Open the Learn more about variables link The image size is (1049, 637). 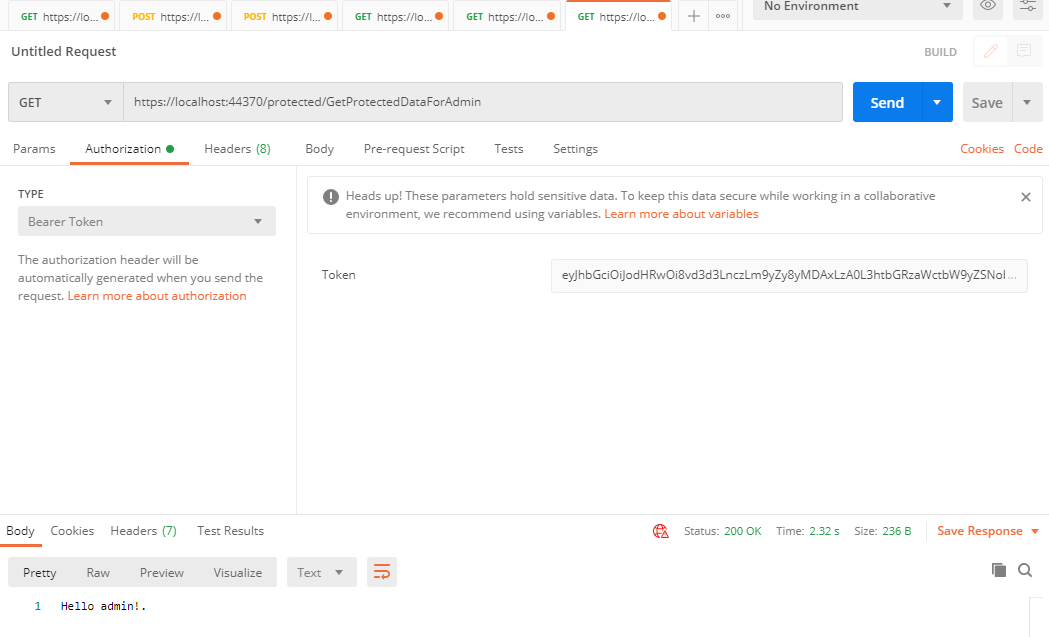681,213
